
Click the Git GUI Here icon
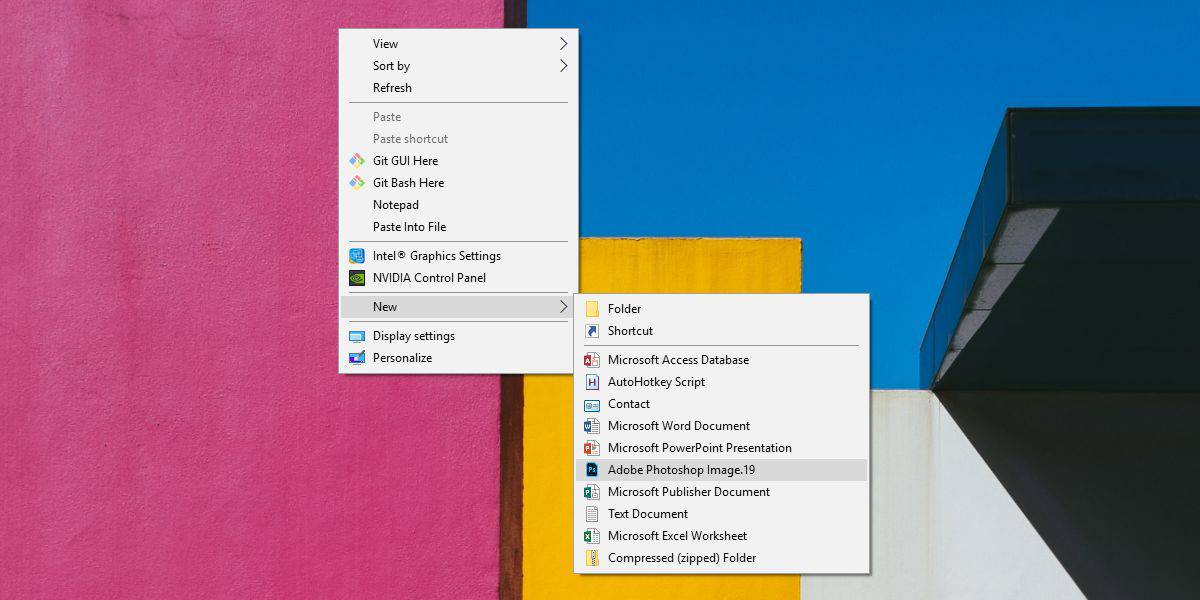coord(357,161)
